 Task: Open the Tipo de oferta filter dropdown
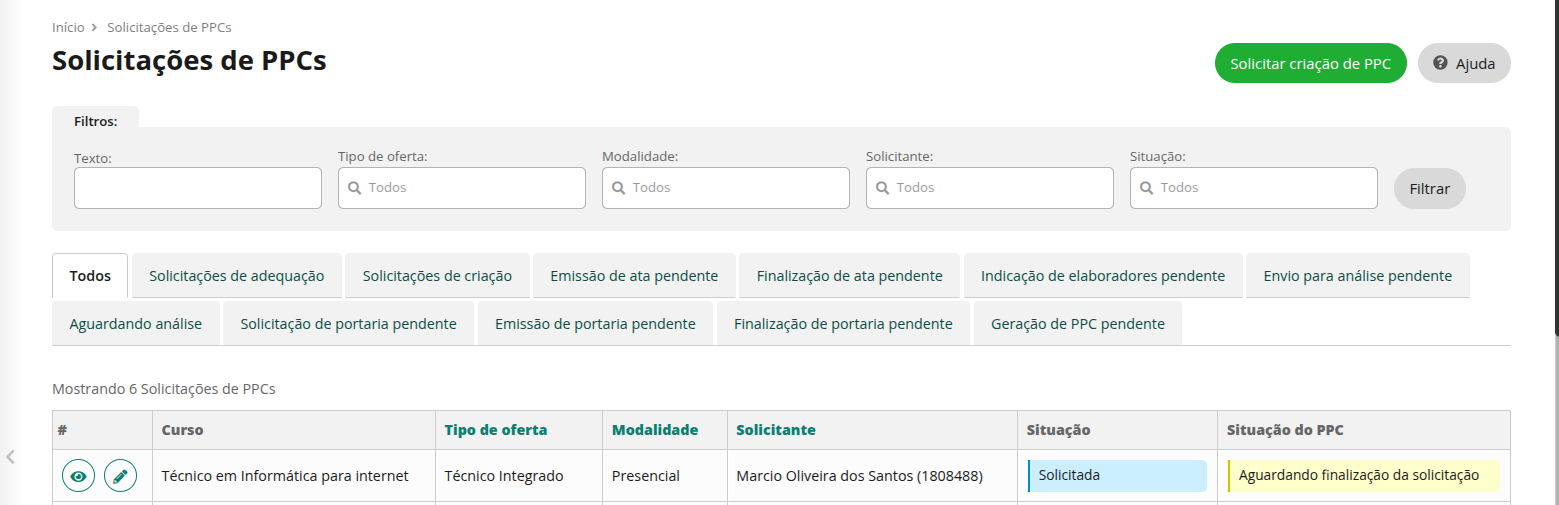(x=461, y=188)
